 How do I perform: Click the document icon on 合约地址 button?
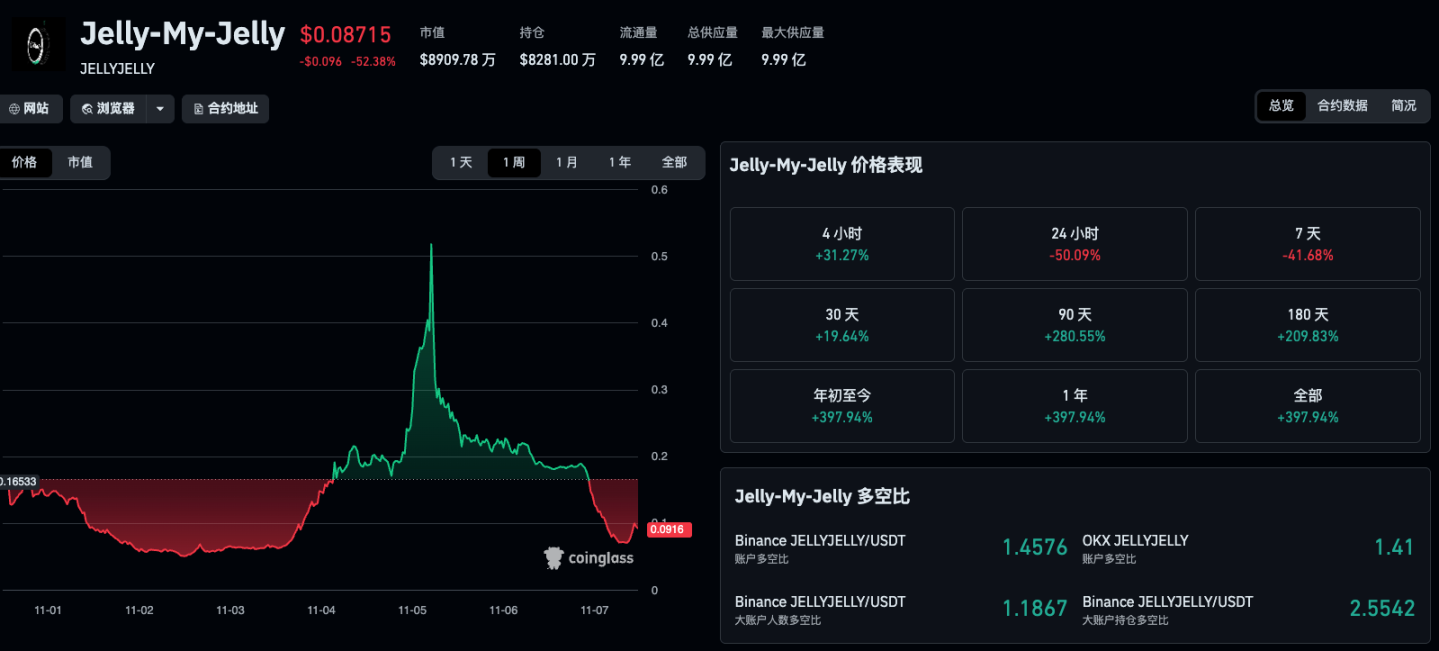tap(198, 109)
